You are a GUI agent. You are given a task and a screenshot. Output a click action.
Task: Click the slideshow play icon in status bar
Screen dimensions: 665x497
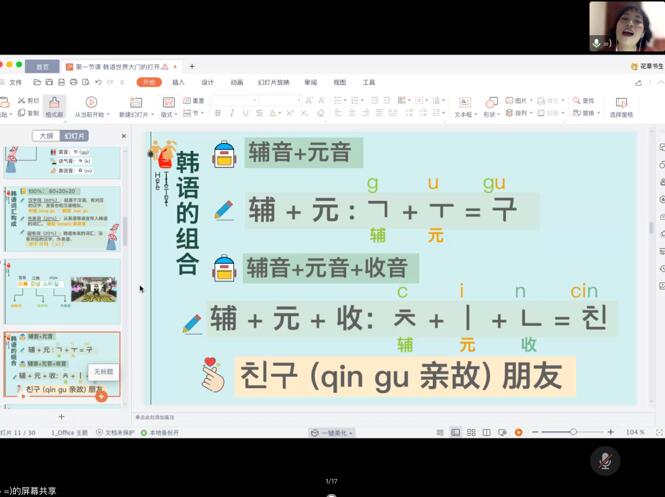(x=518, y=432)
